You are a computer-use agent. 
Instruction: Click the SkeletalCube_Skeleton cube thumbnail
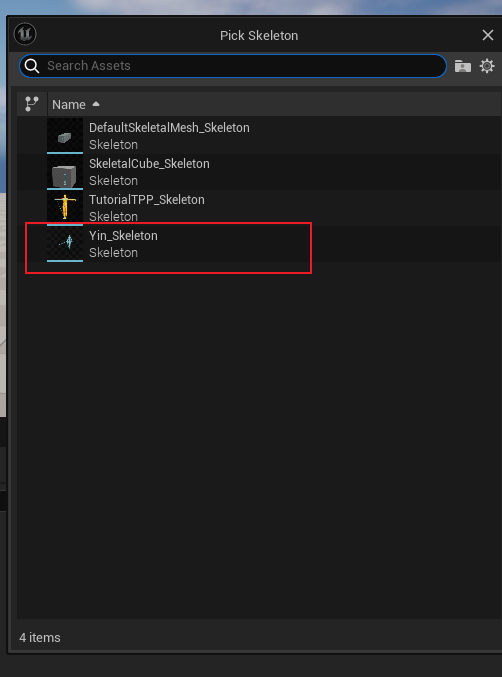[x=65, y=172]
